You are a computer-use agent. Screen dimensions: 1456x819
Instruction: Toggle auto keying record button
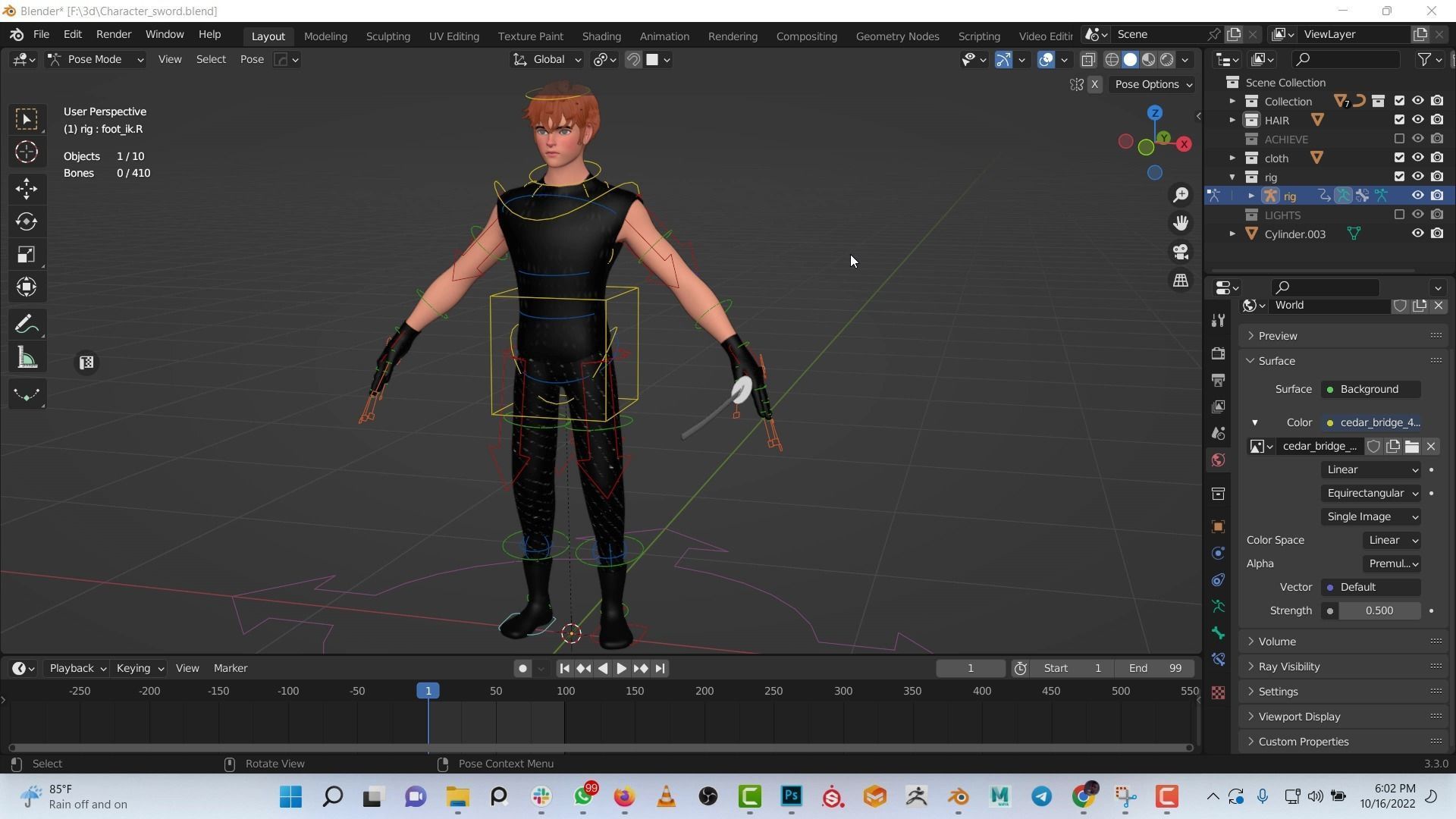(x=522, y=669)
